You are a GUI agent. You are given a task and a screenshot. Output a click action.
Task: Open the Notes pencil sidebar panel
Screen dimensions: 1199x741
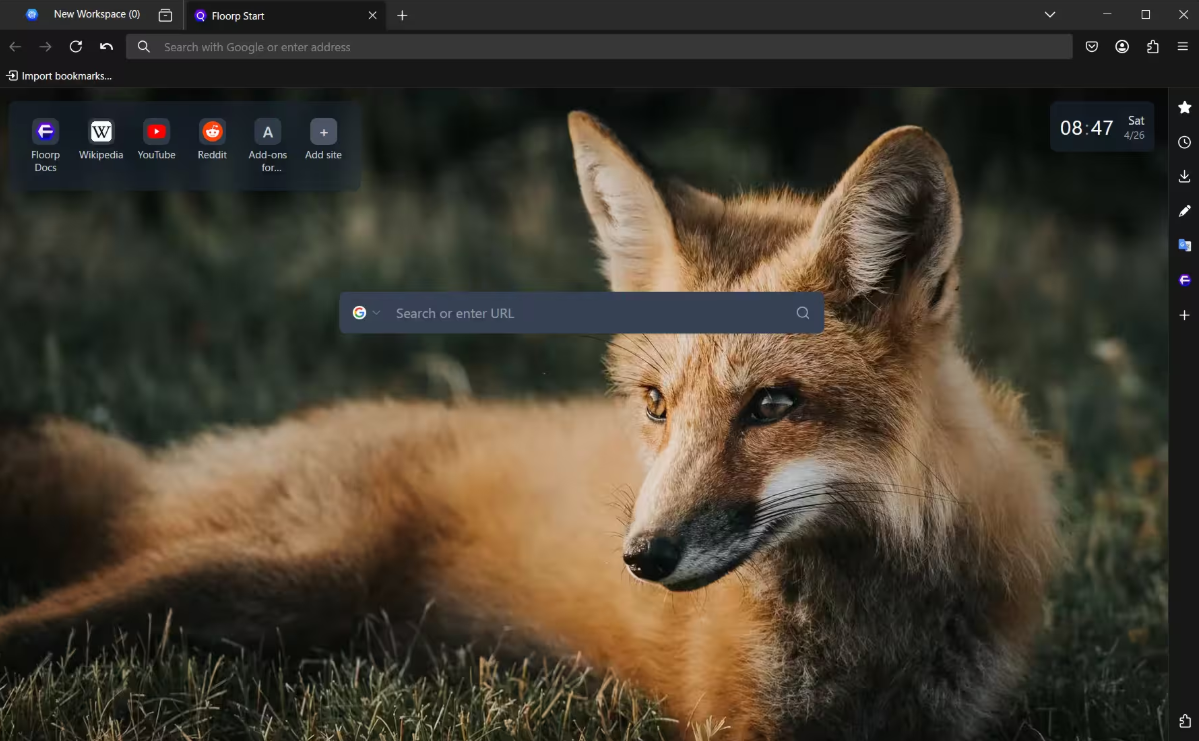click(1184, 211)
